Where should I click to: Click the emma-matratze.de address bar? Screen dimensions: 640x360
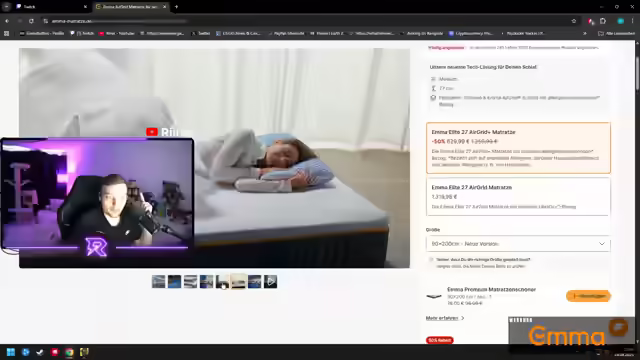tap(306, 21)
